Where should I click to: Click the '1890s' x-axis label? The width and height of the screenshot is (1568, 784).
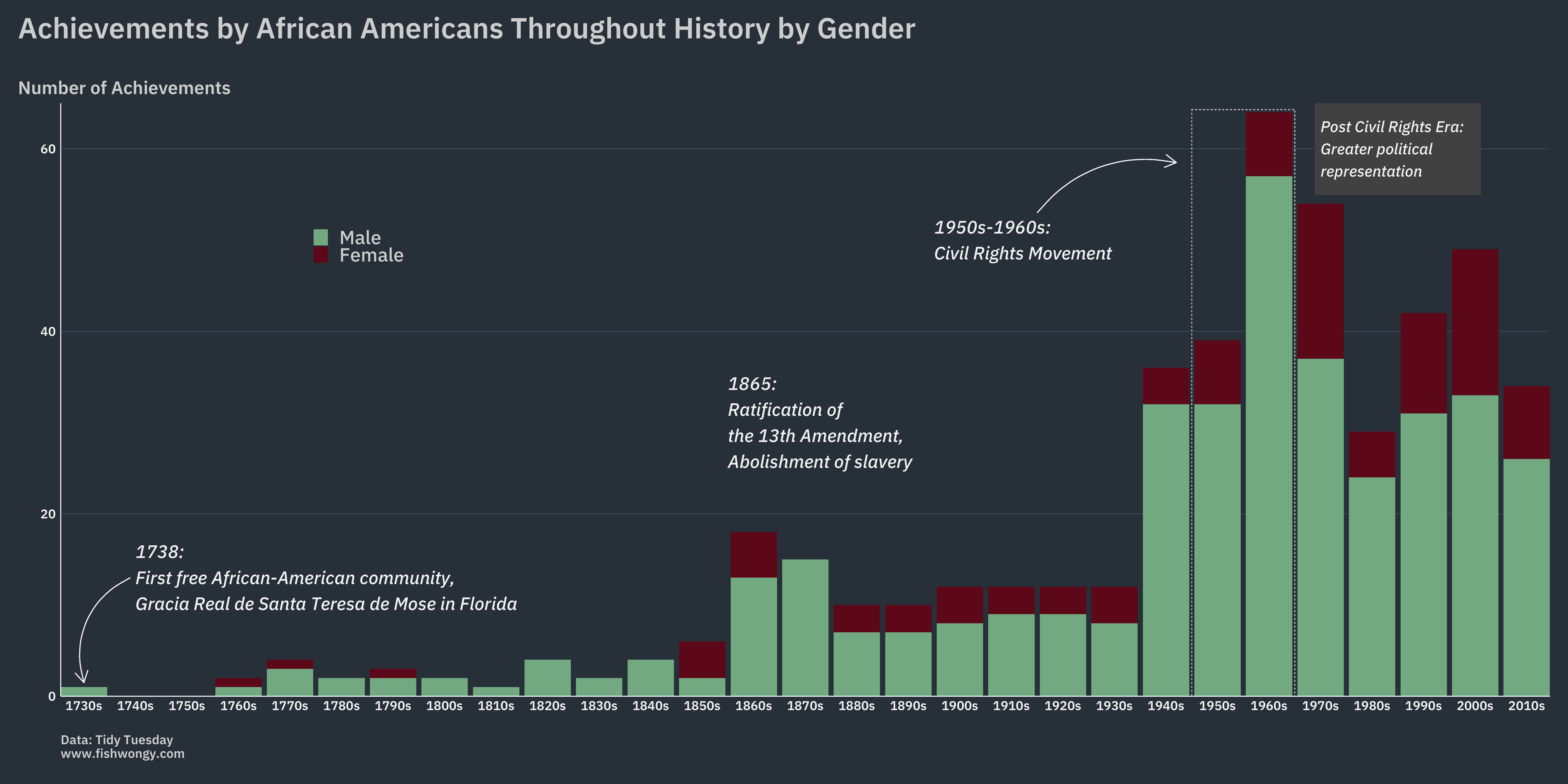pos(908,706)
